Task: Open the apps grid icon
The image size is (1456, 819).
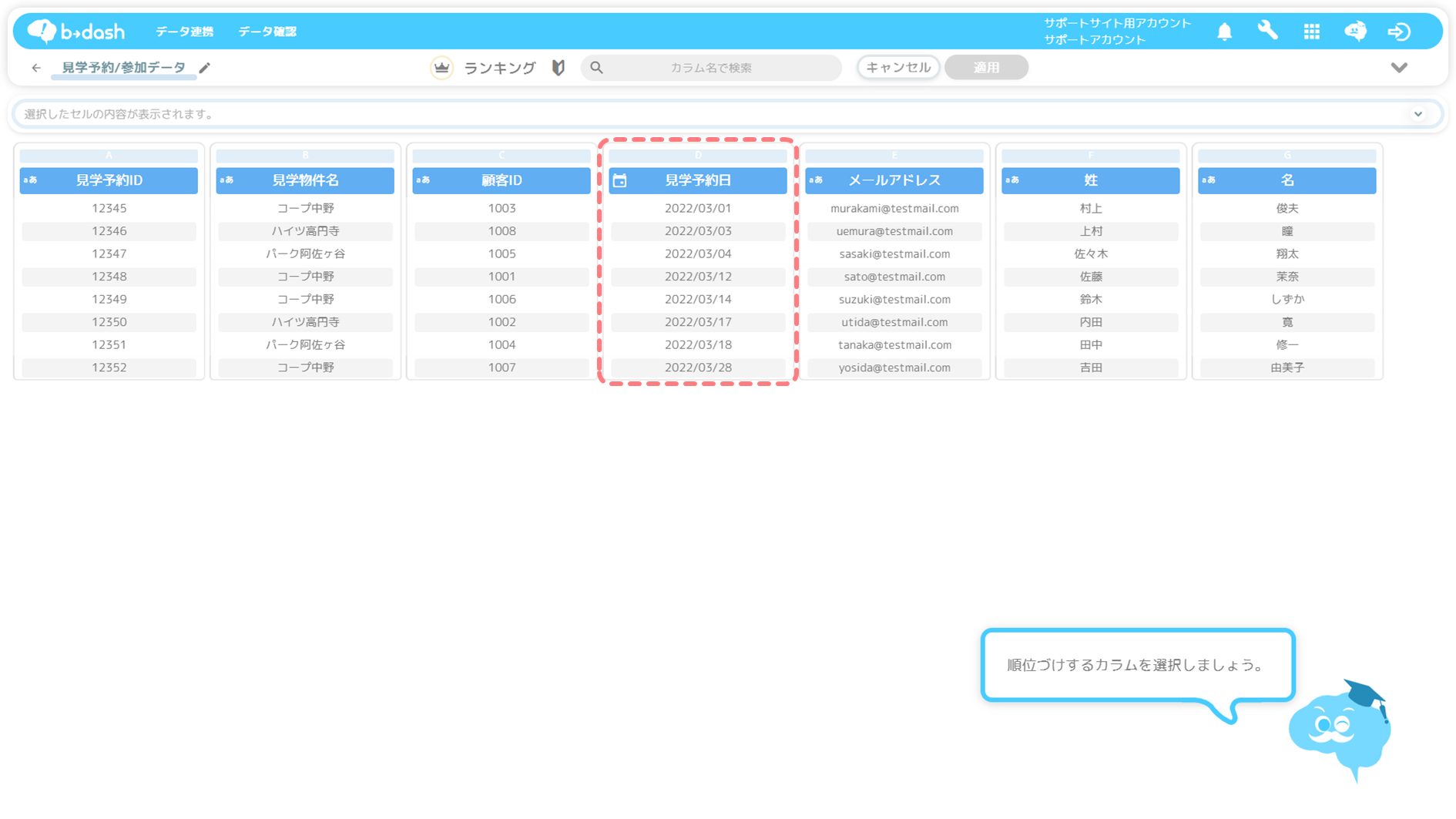Action: point(1311,32)
